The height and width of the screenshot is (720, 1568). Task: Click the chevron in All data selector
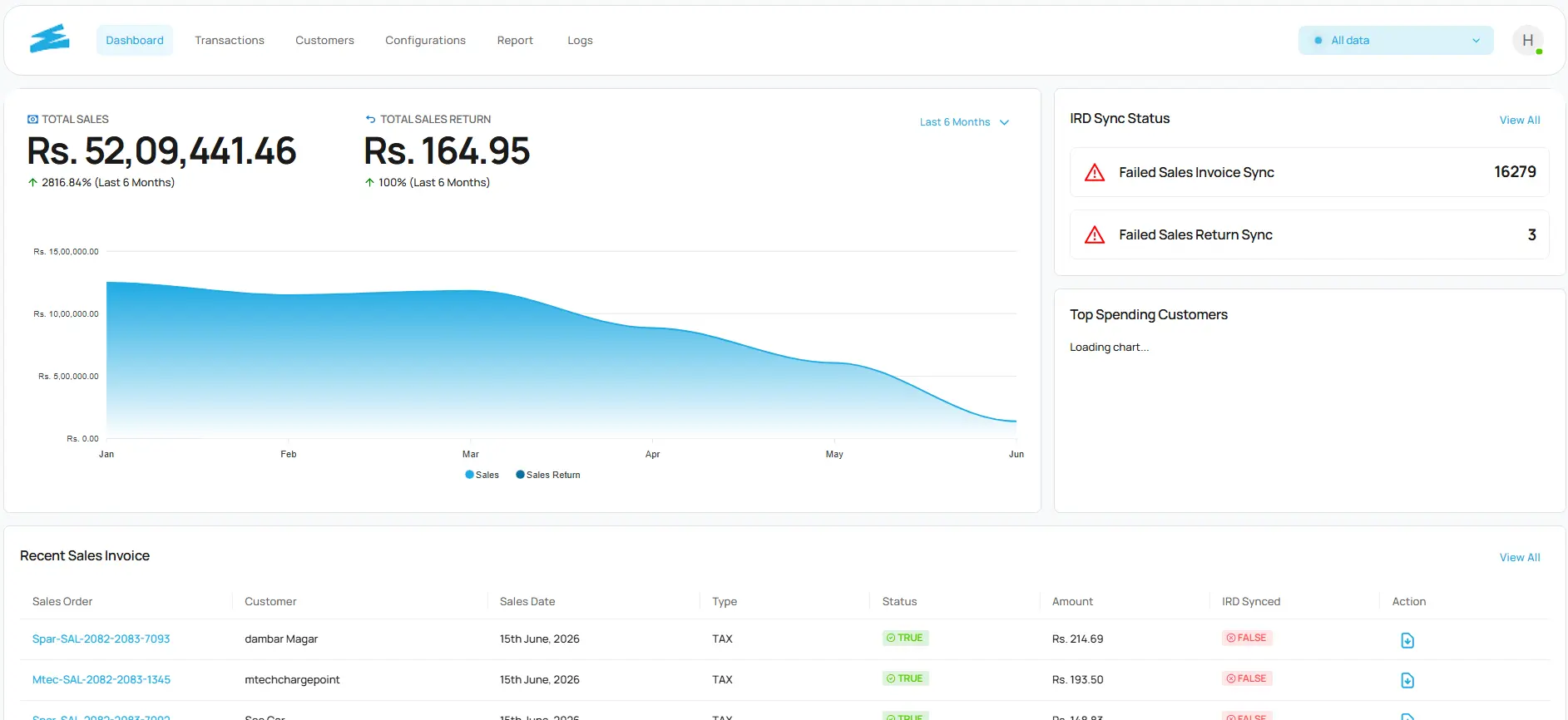click(1476, 40)
